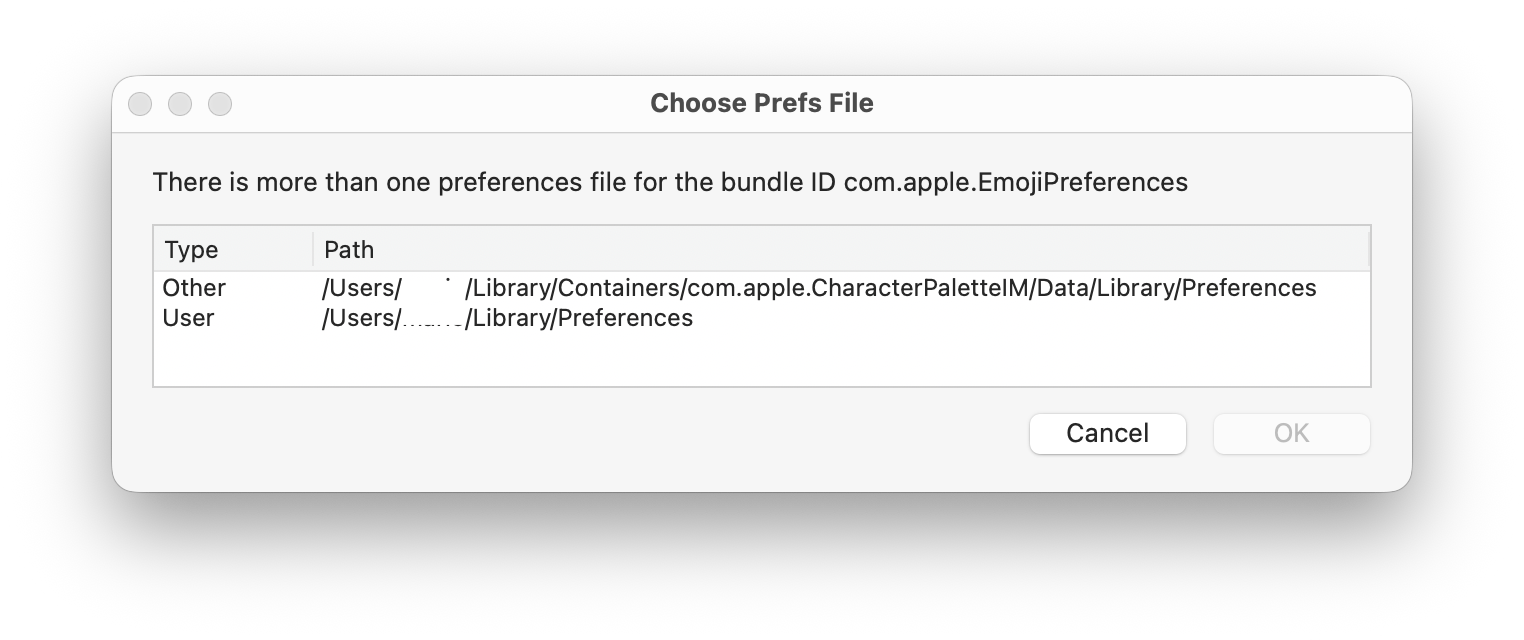Click the Choose Prefs File title text

point(761,103)
